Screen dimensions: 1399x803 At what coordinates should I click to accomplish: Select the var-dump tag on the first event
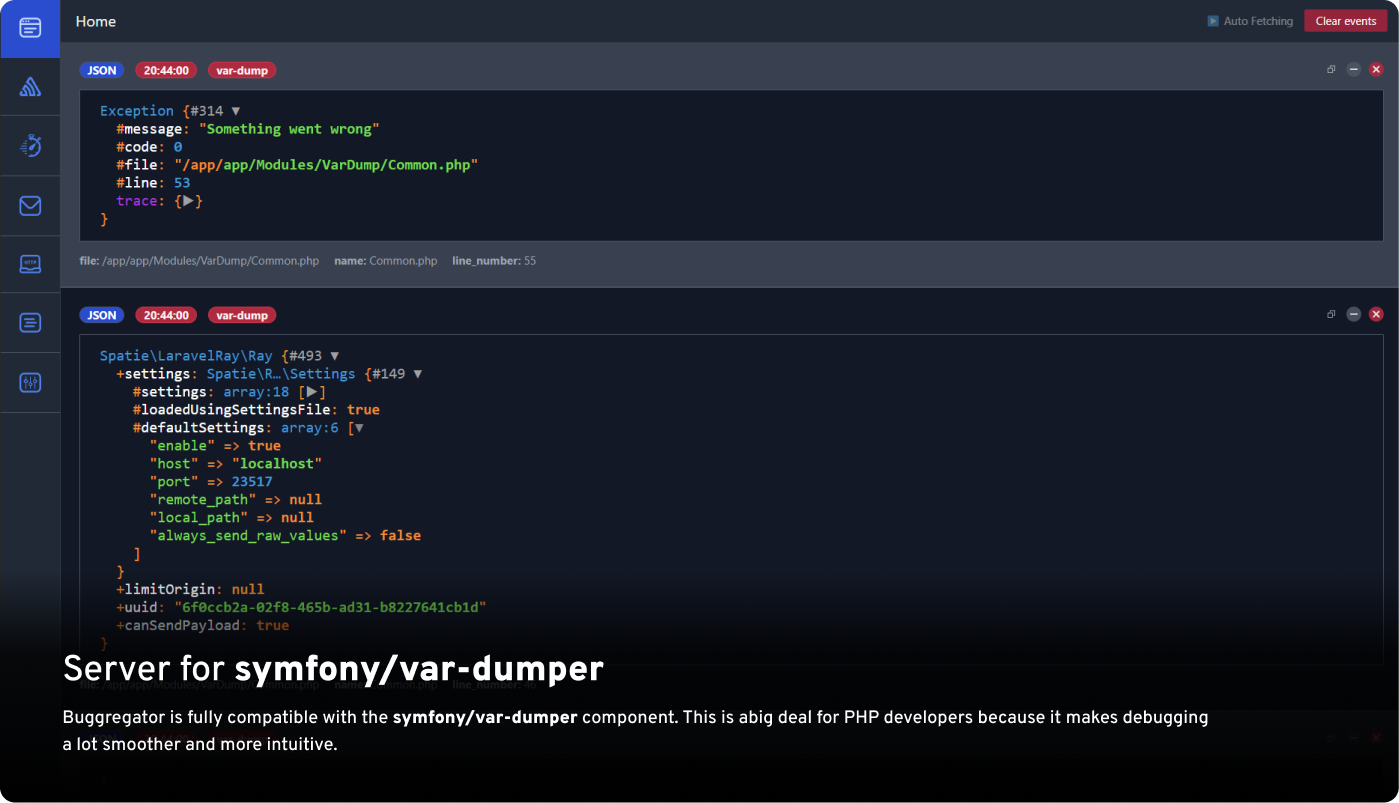[241, 70]
